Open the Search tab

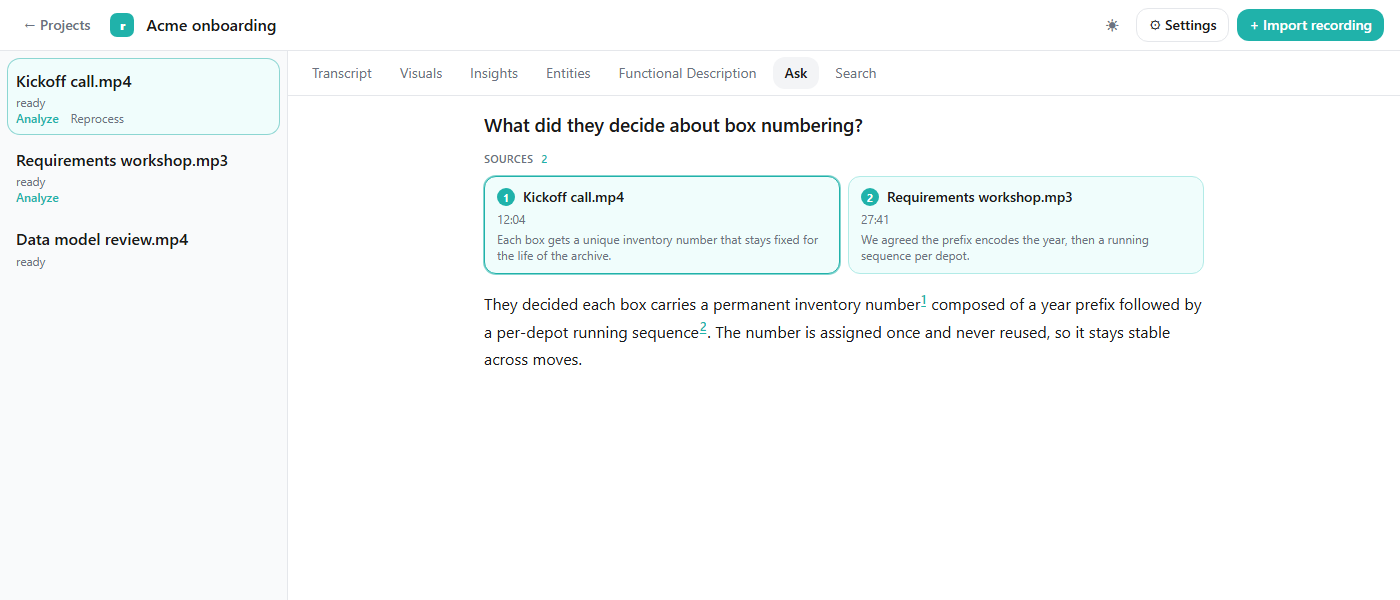(x=856, y=73)
